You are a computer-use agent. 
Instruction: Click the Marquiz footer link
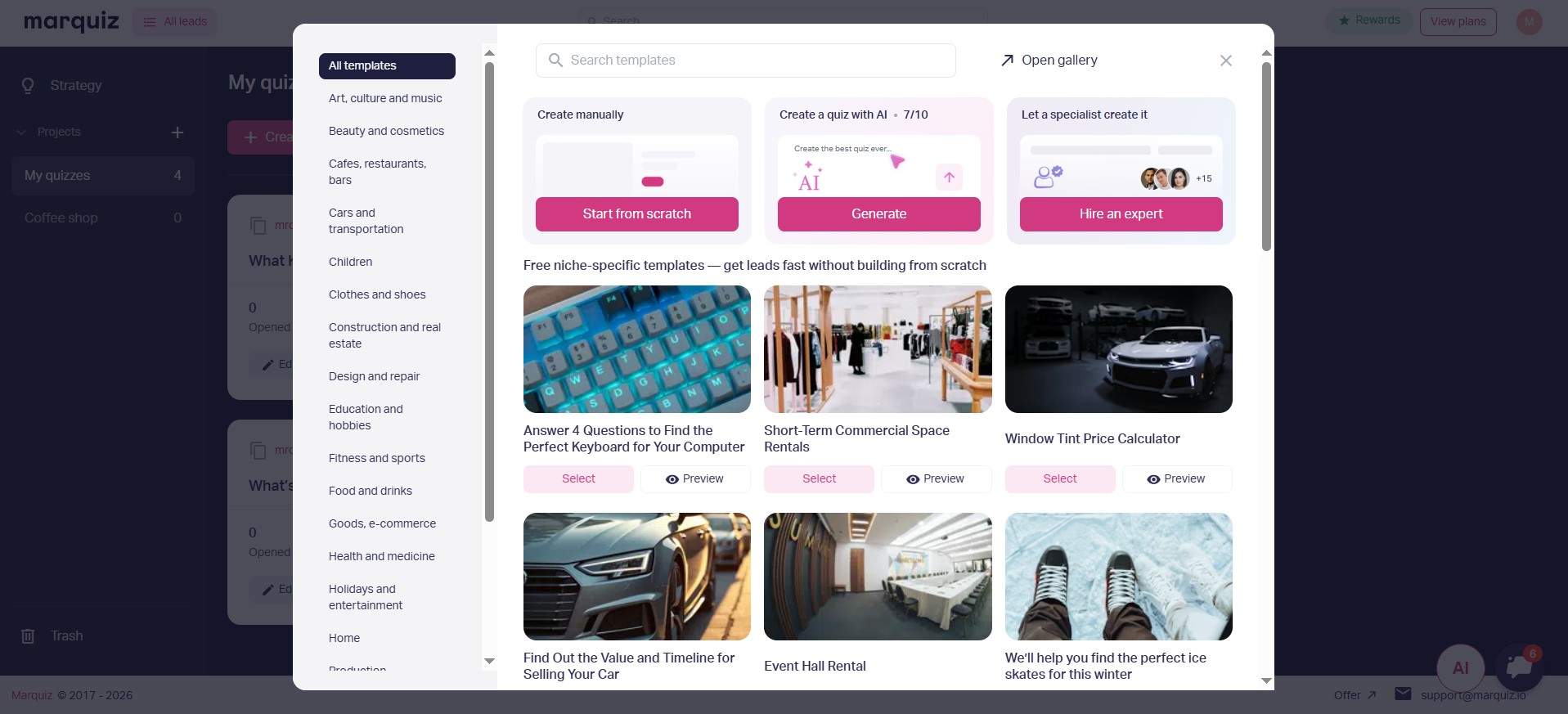32,695
